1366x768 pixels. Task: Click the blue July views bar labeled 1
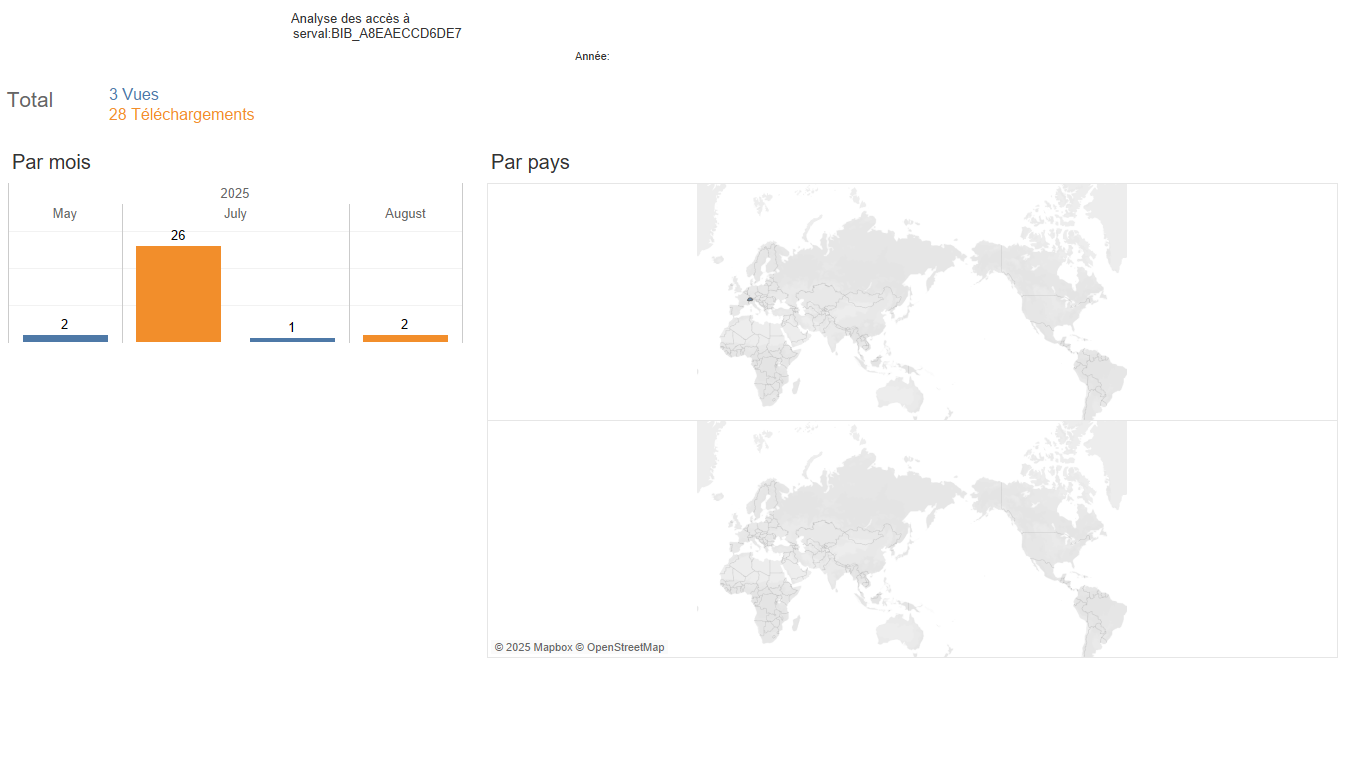pos(292,340)
